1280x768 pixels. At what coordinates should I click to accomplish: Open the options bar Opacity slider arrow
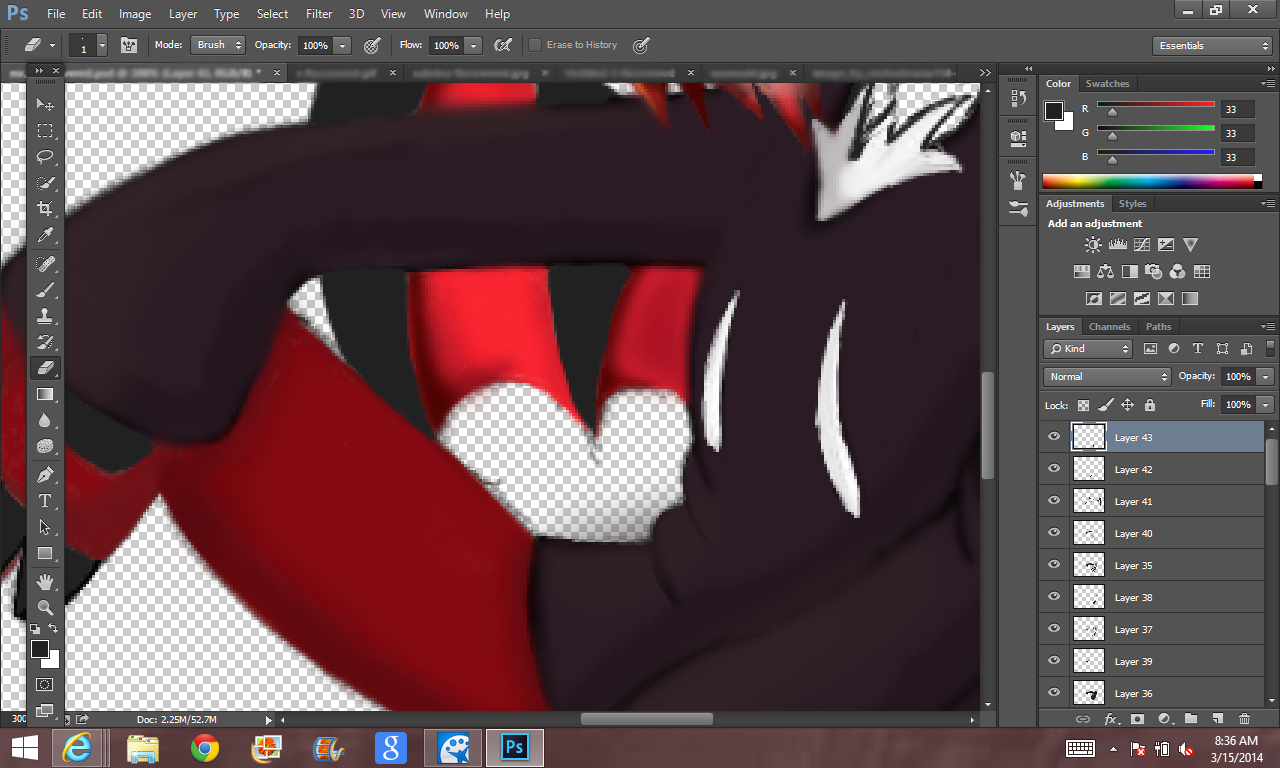pos(342,45)
